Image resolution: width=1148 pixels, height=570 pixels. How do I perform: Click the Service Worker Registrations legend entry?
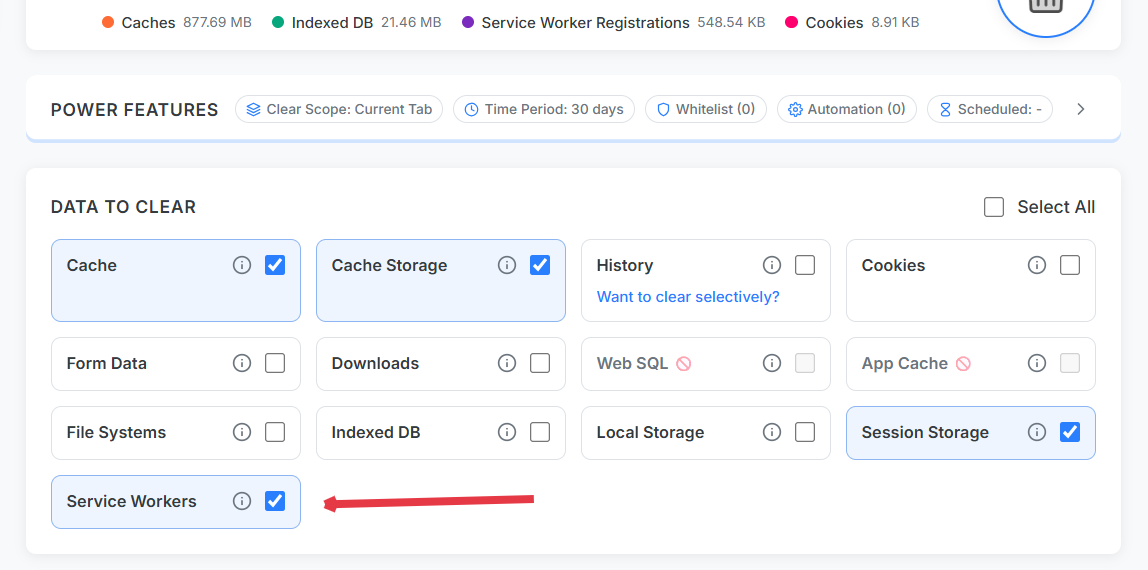pyautogui.click(x=613, y=23)
